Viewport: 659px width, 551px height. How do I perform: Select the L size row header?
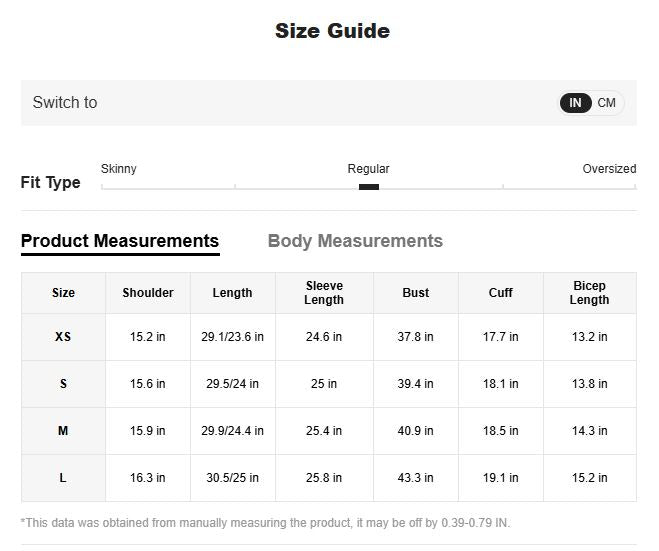click(x=63, y=478)
